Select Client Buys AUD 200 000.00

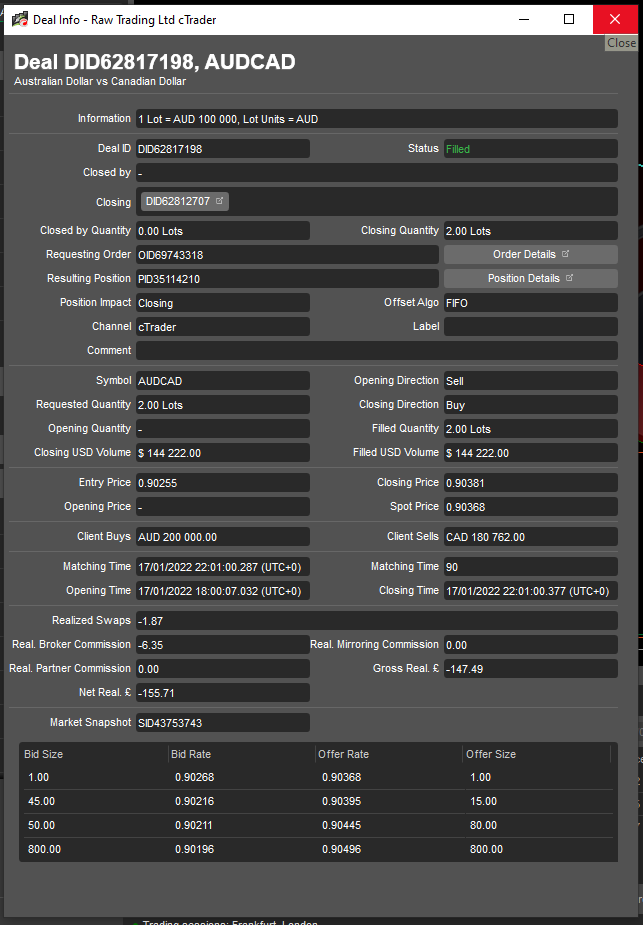pyautogui.click(x=222, y=537)
